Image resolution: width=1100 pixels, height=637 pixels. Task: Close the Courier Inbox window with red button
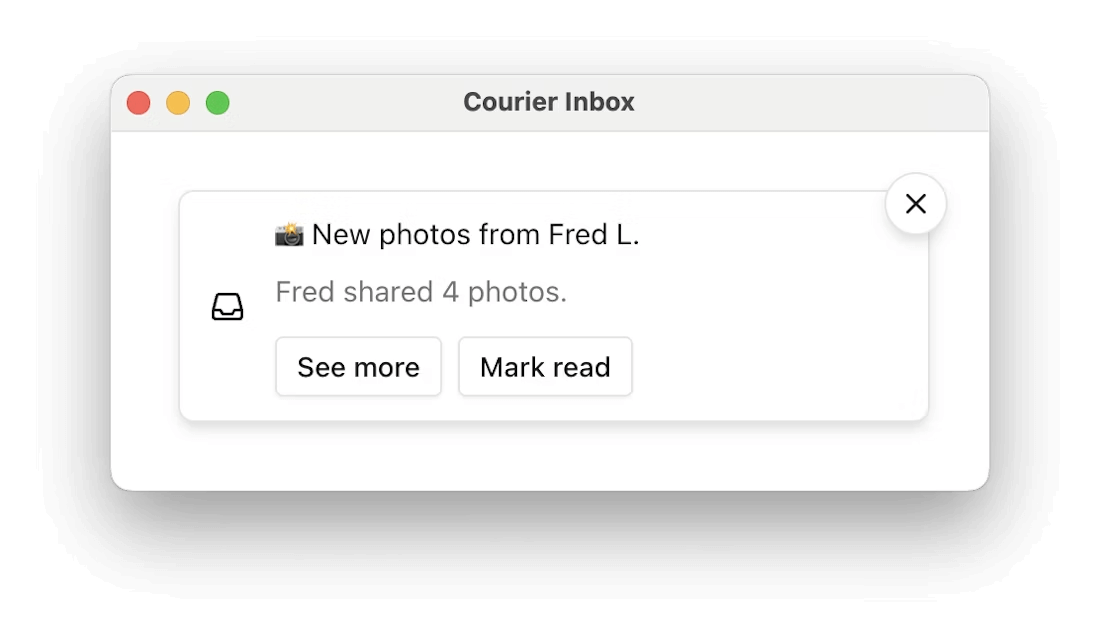coord(138,103)
